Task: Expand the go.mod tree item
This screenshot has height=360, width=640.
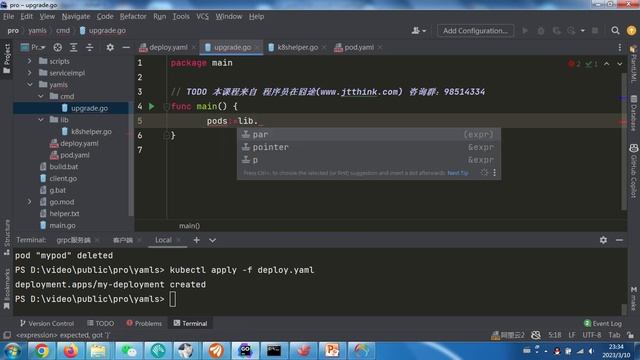Action: [x=29, y=202]
